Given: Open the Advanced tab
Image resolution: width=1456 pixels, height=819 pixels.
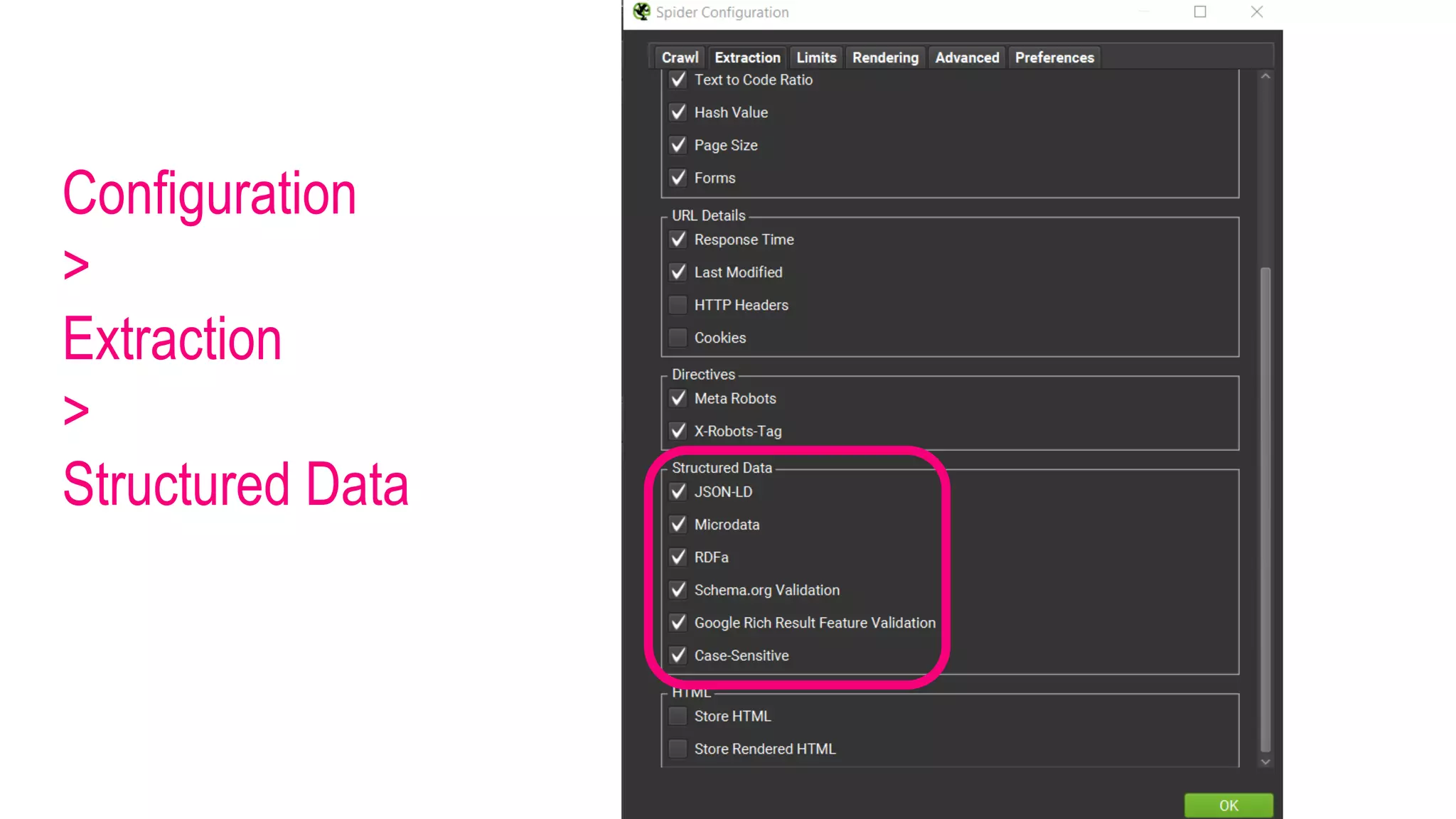Looking at the screenshot, I should click(967, 58).
